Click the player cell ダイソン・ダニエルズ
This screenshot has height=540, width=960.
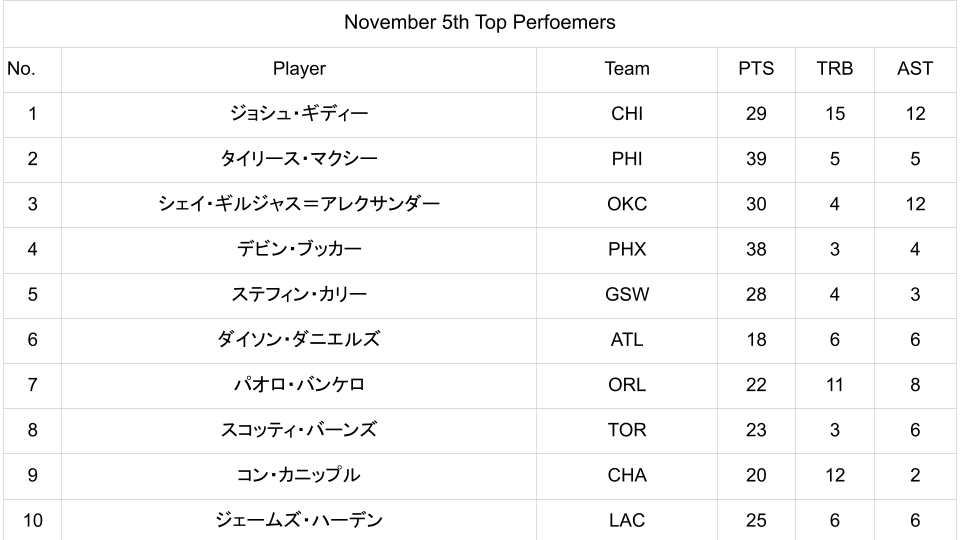click(299, 340)
